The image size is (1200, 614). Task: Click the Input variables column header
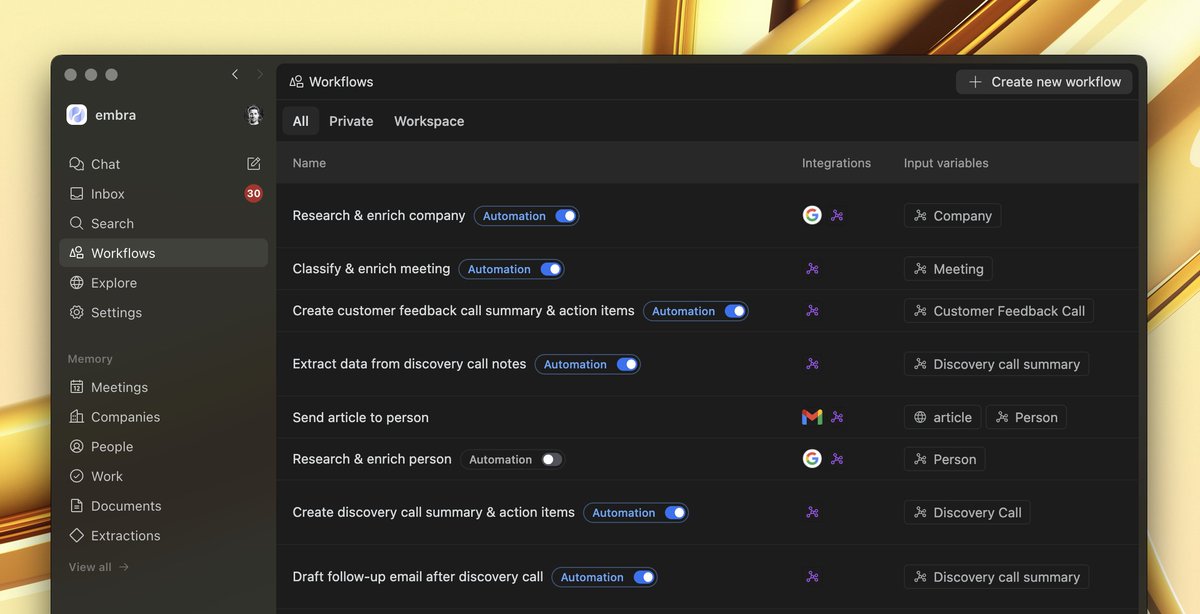coord(946,163)
